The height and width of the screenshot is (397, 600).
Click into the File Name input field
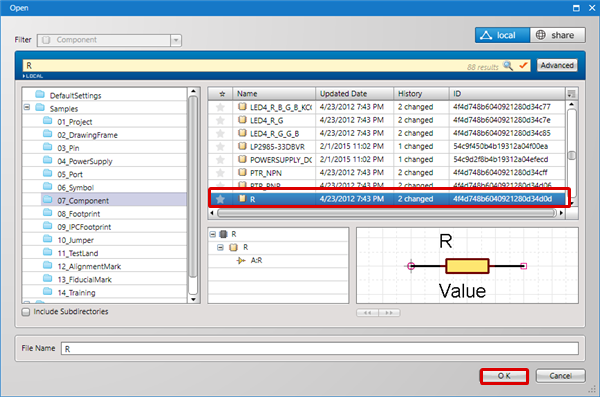click(x=320, y=349)
